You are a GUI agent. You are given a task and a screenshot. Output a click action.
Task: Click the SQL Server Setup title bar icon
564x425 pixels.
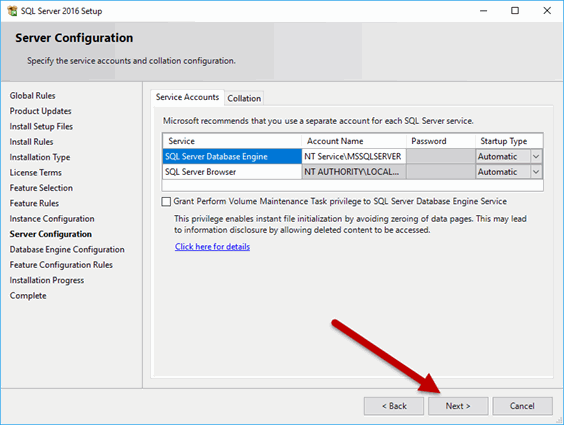pos(12,11)
